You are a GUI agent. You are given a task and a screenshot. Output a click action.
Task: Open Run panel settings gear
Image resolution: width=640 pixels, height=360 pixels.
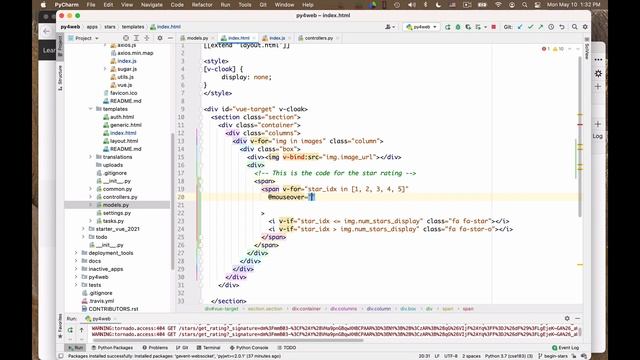click(567, 318)
